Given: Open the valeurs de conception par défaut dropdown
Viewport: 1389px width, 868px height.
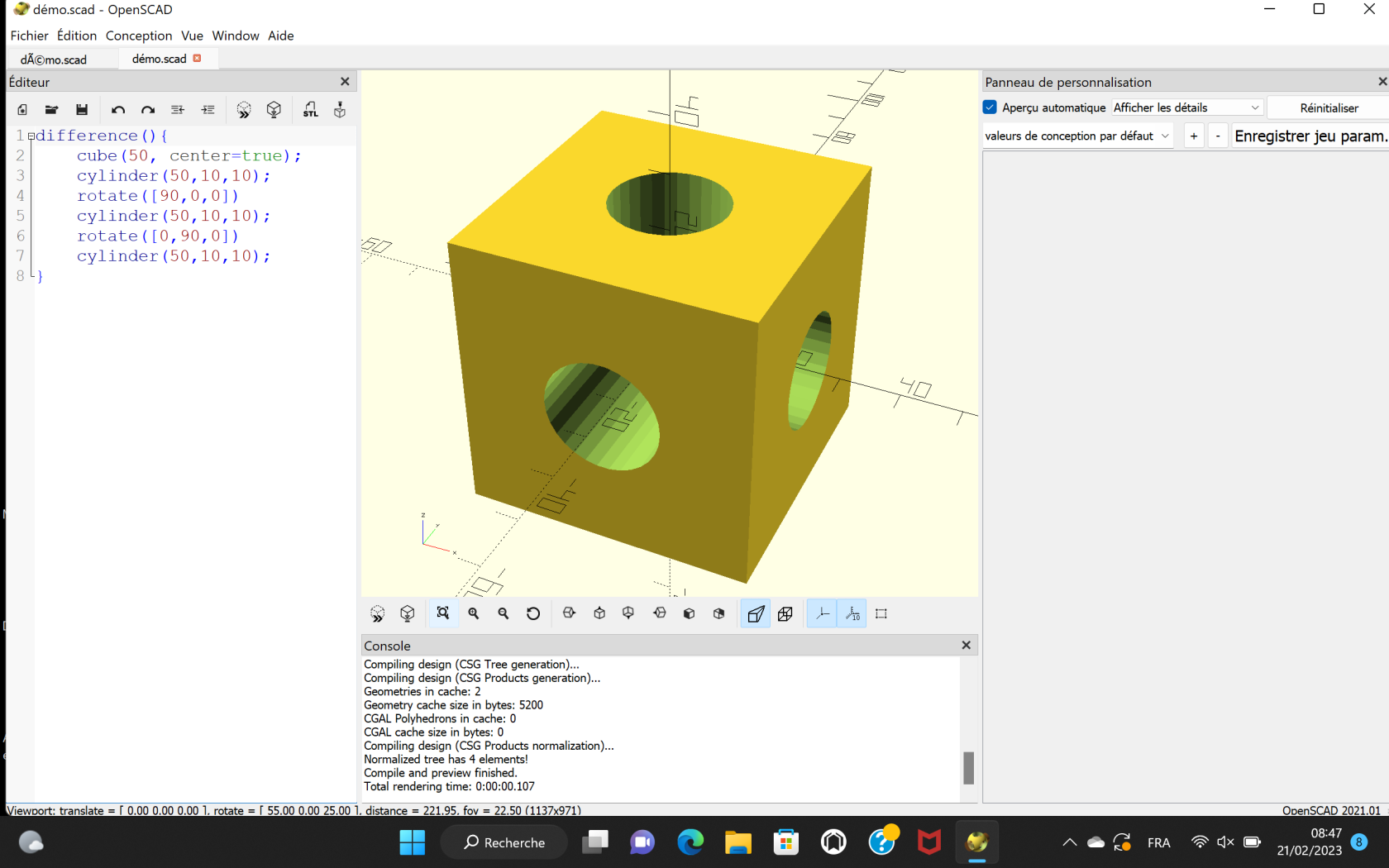Looking at the screenshot, I should 1077,136.
